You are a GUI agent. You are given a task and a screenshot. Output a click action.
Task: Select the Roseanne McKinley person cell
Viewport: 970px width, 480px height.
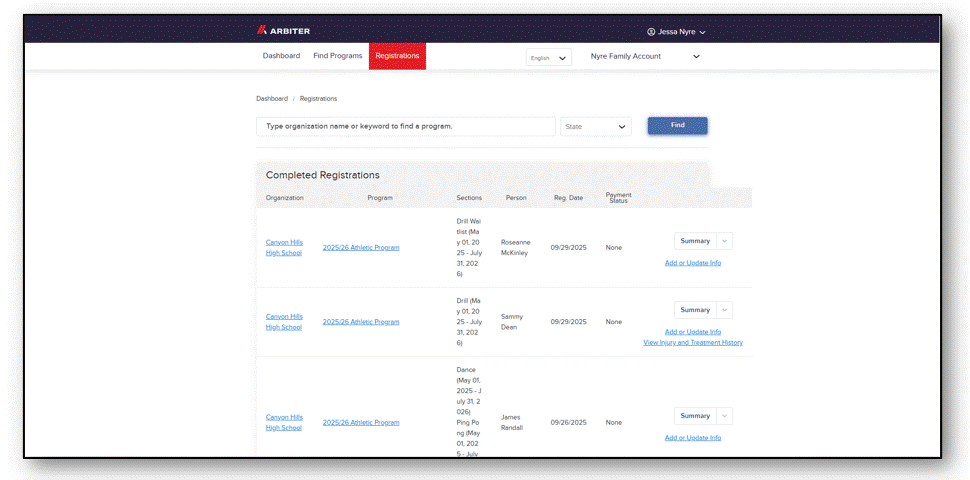(515, 247)
